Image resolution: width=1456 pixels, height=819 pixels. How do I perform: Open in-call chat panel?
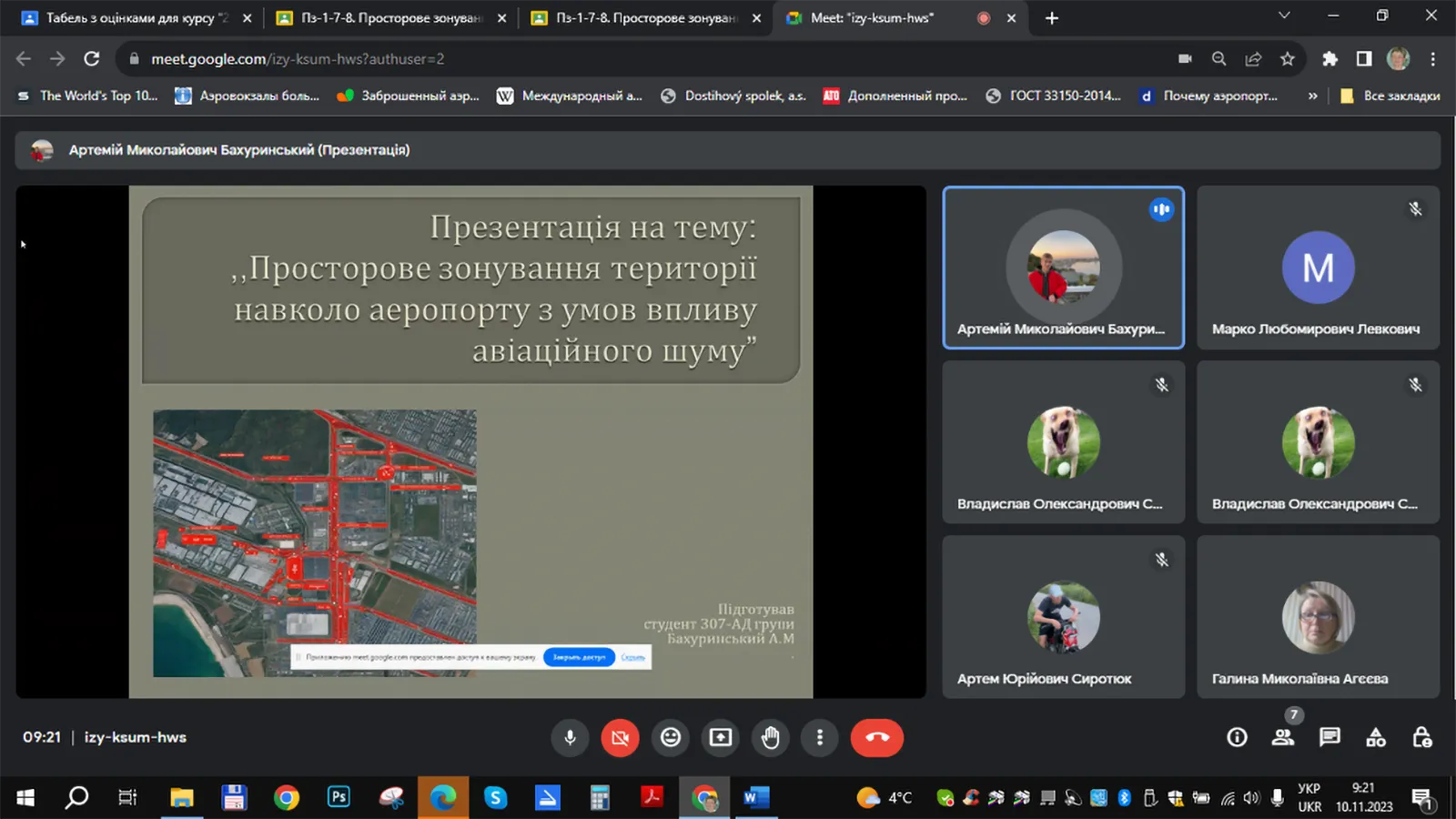[x=1330, y=737]
